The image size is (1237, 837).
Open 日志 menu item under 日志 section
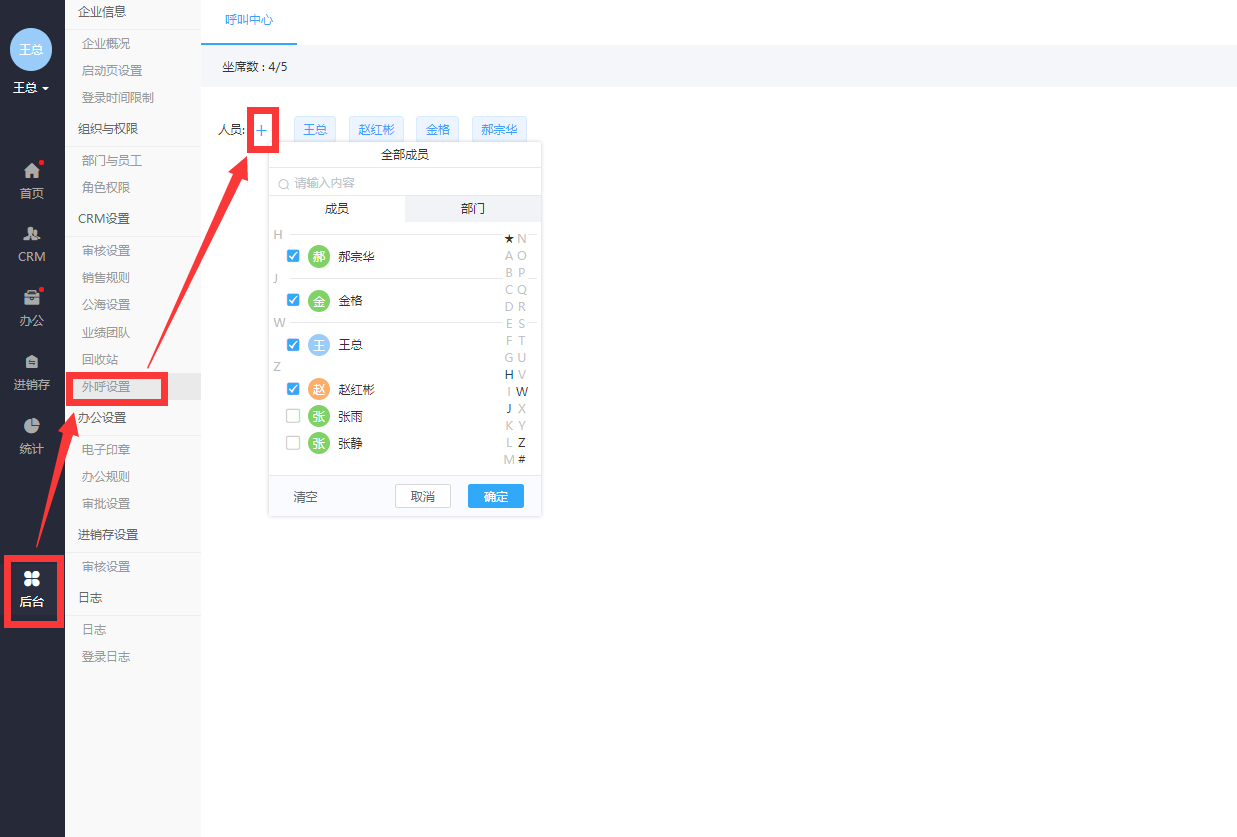click(94, 630)
